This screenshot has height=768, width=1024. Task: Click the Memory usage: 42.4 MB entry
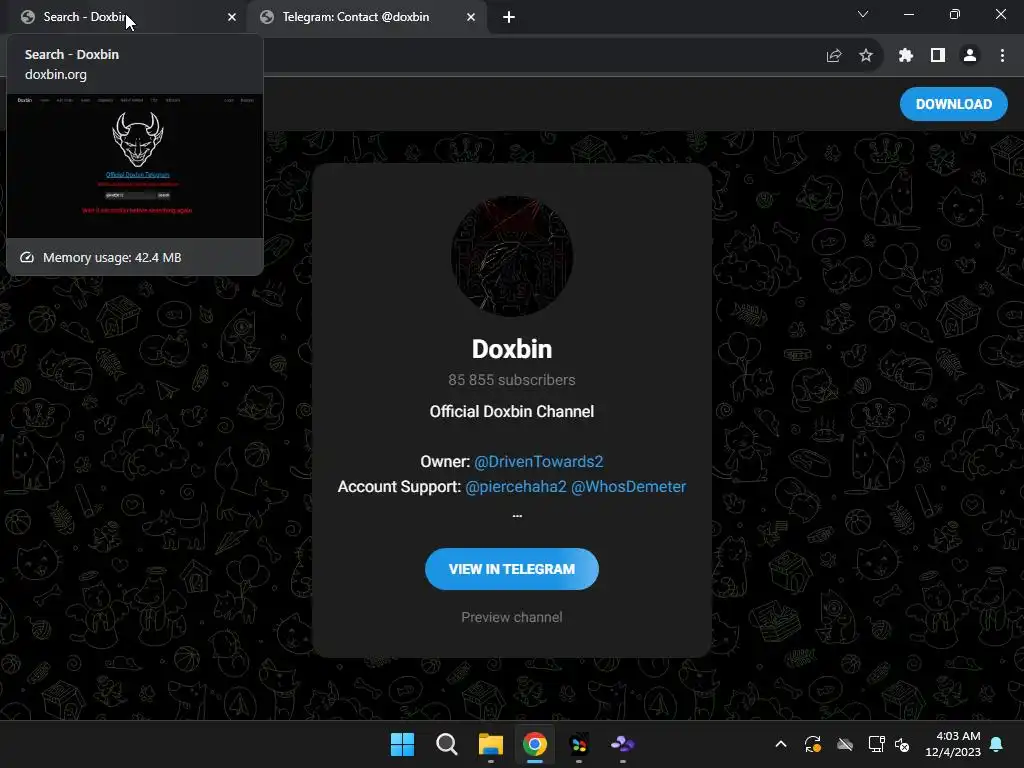point(135,257)
